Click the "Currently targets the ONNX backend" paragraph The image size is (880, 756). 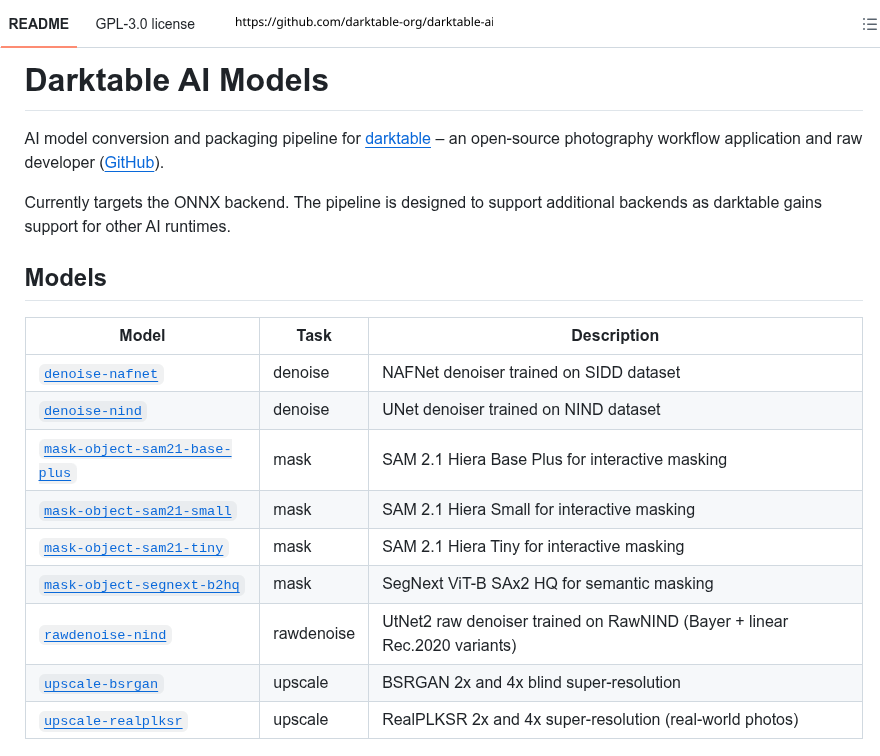(423, 214)
